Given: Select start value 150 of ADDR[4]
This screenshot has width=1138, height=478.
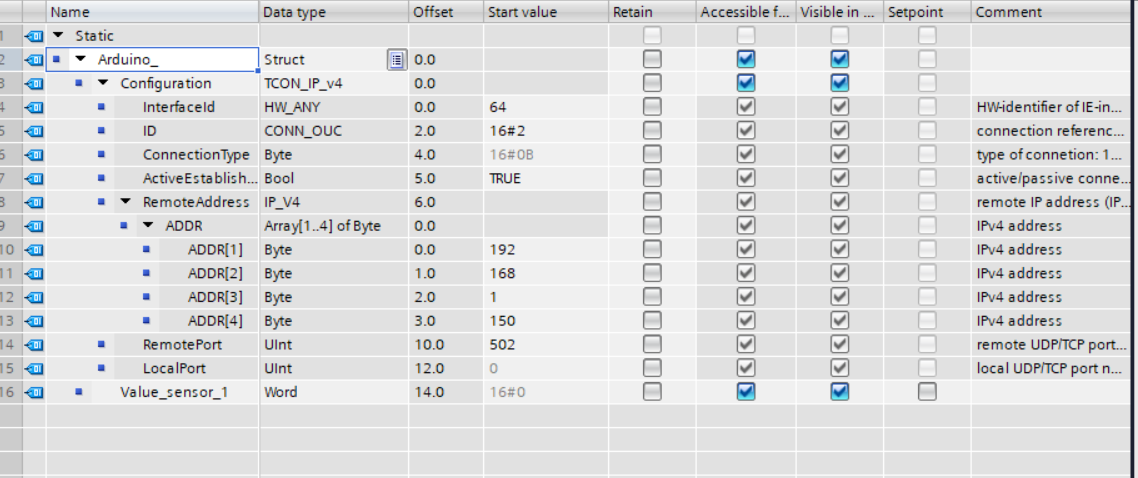Looking at the screenshot, I should [x=546, y=321].
